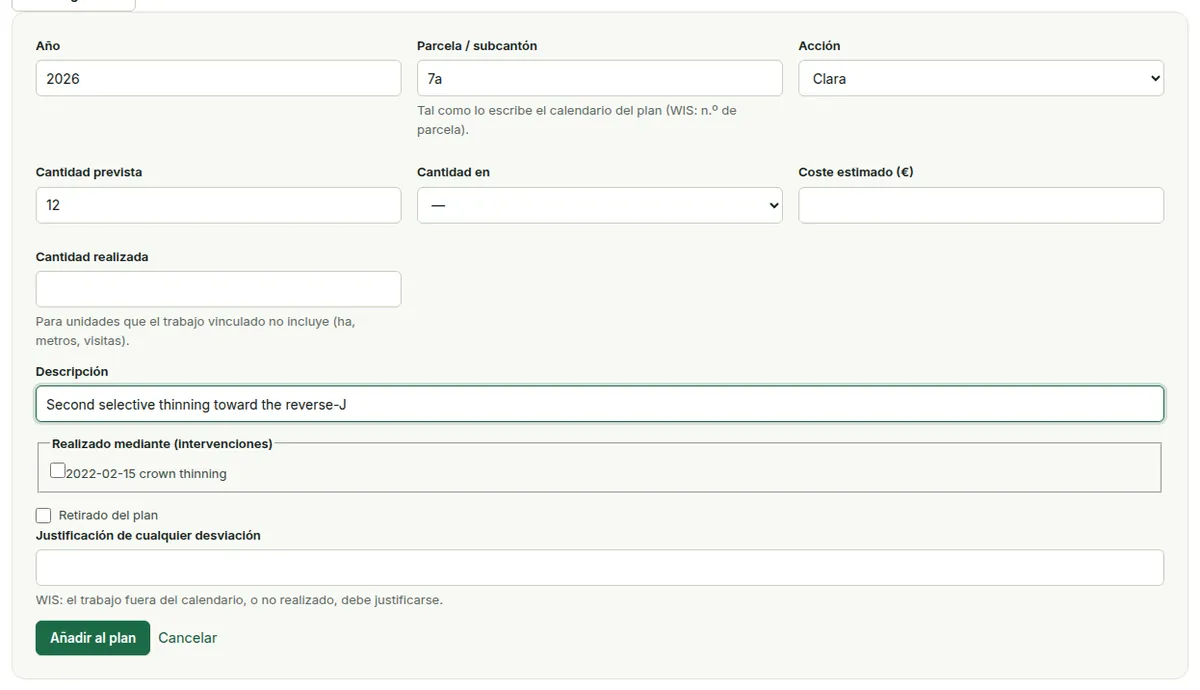This screenshot has height=690, width=1200.
Task: Select the Parcela / subcantón field with 7a
Action: coord(600,78)
